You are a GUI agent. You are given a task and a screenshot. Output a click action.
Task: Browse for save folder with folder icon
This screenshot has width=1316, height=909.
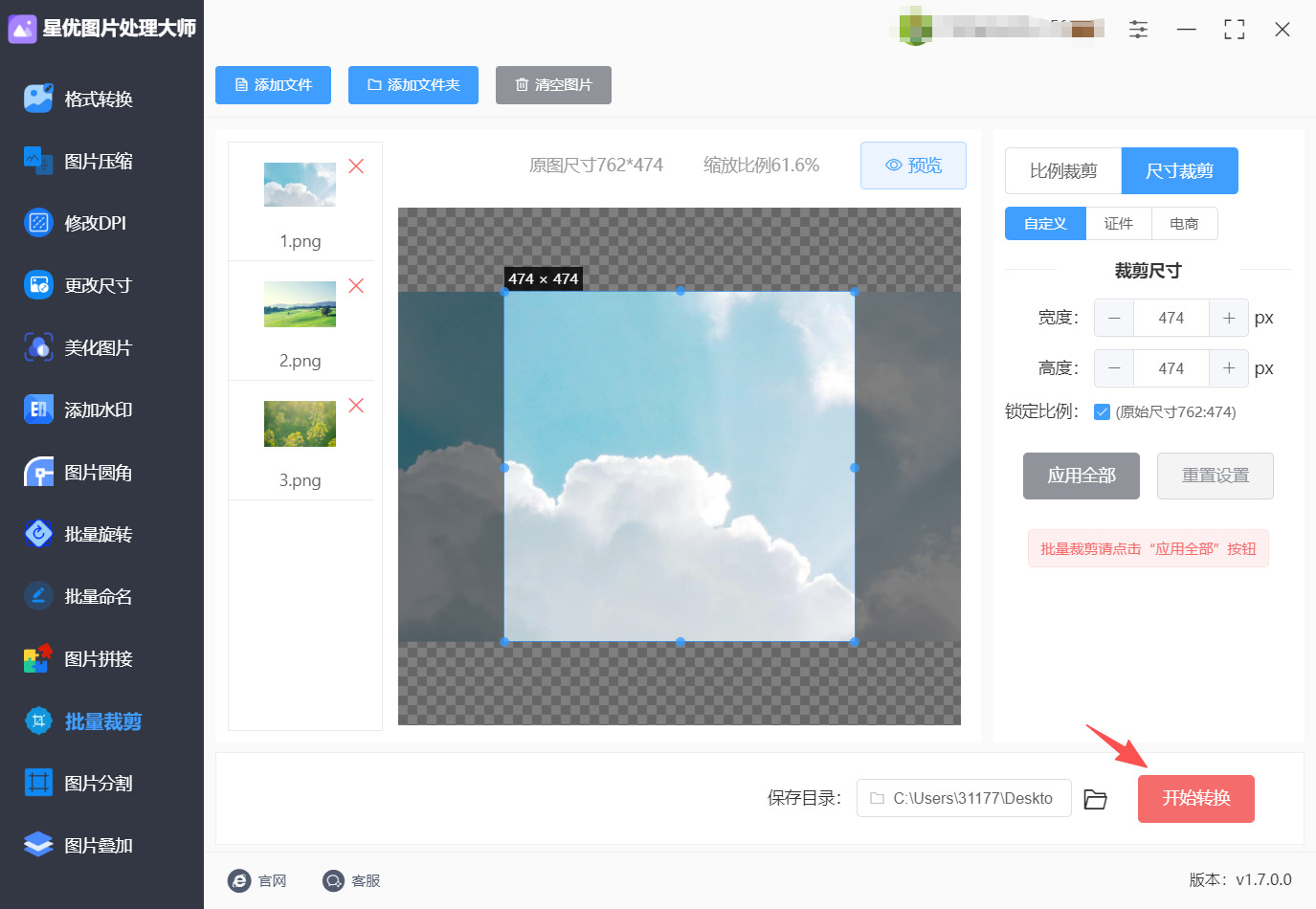1095,799
